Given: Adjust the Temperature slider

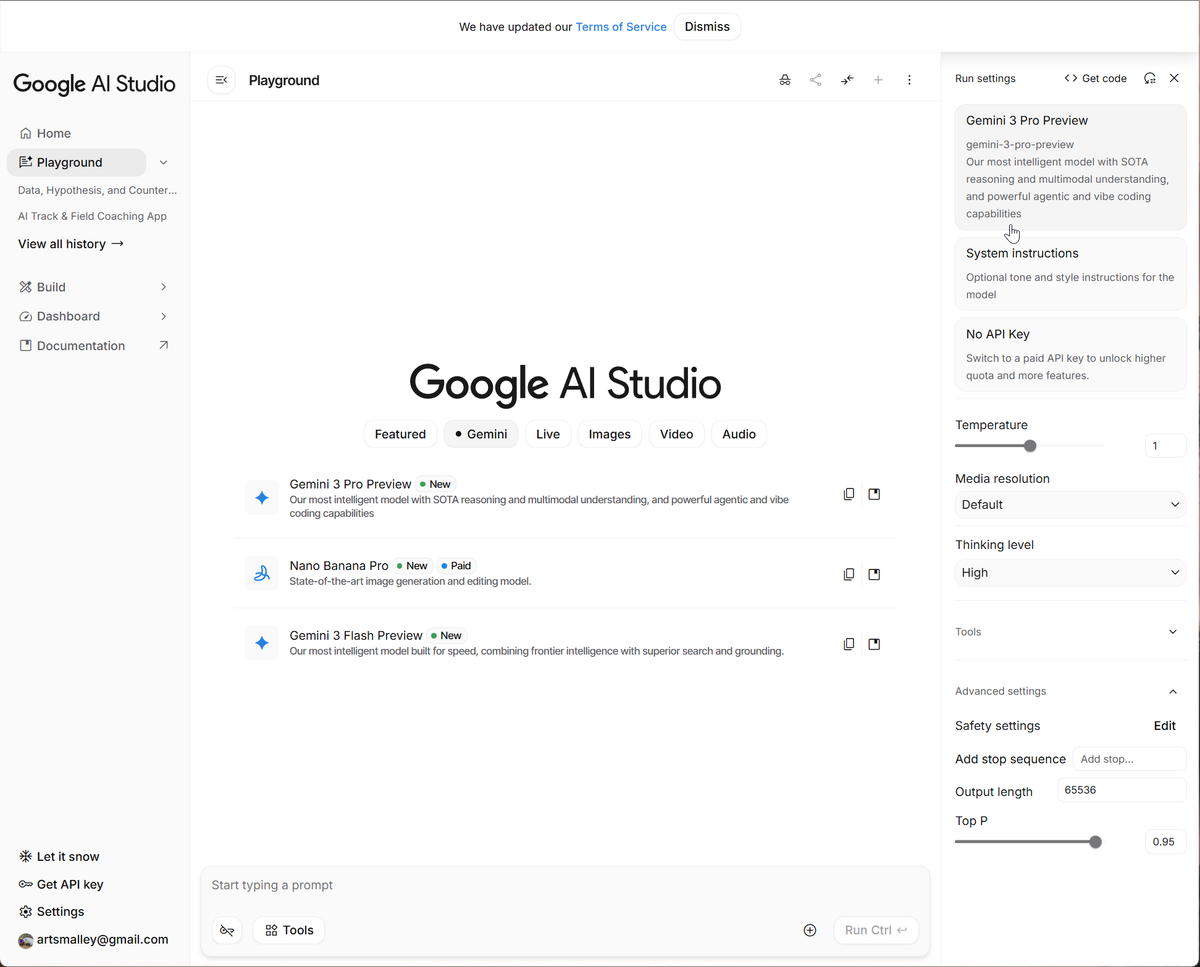Looking at the screenshot, I should pos(1030,446).
